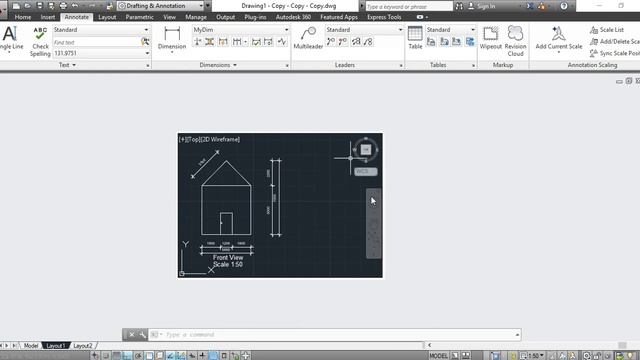Click the Multileader button
Image resolution: width=640 pixels, height=360 pixels.
click(308, 38)
